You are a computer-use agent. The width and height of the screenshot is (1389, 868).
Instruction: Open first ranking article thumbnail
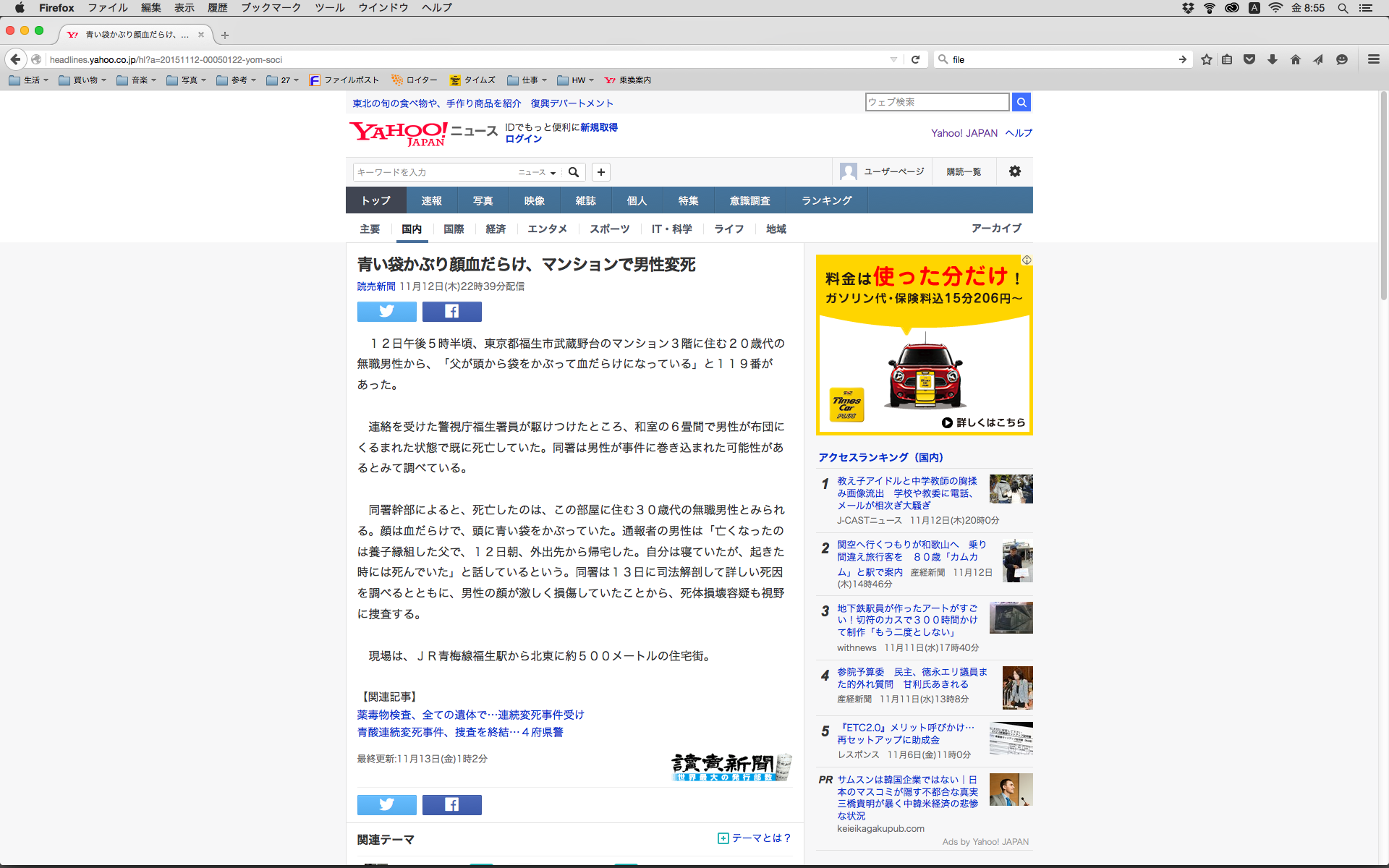click(x=1011, y=489)
